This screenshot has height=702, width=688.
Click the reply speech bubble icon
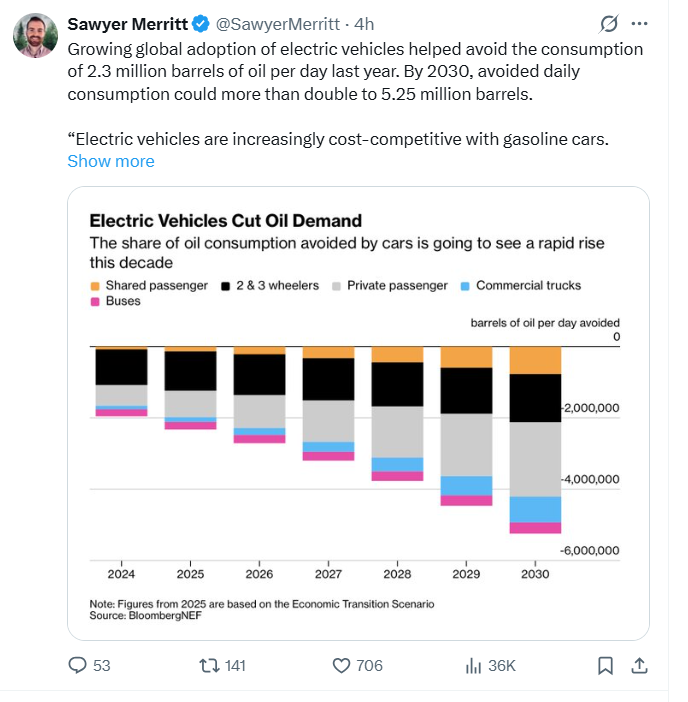click(78, 665)
